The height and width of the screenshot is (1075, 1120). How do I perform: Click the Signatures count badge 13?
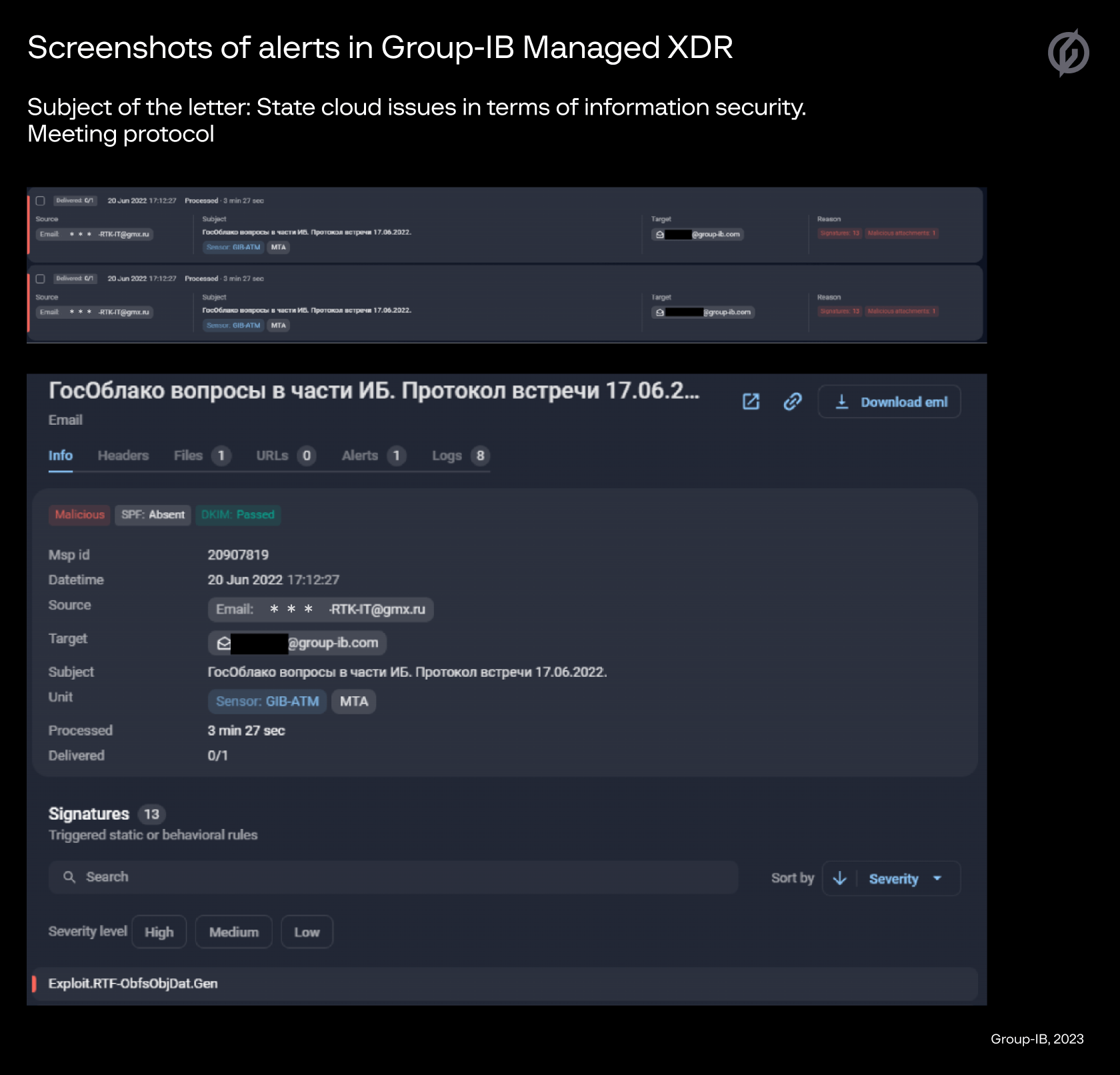tap(152, 814)
